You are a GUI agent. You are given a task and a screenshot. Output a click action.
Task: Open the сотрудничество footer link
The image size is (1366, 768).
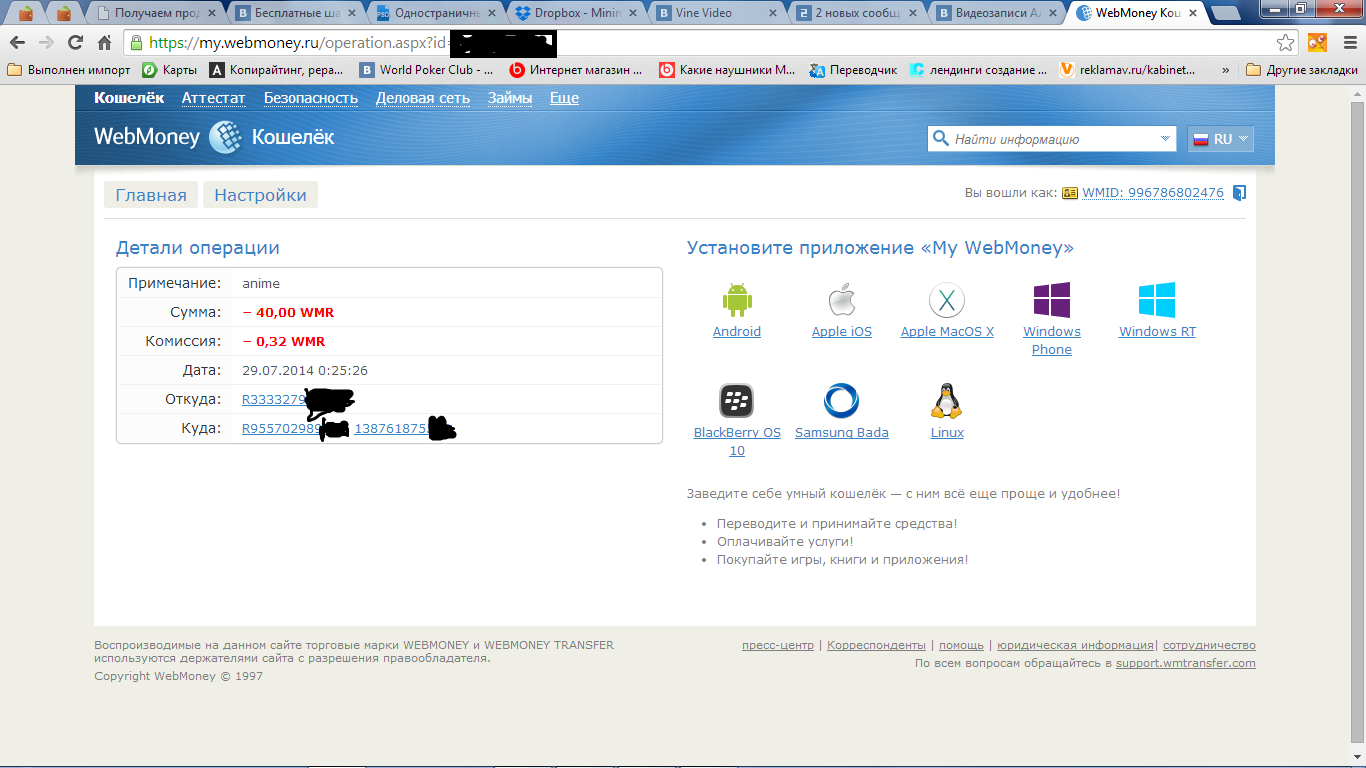[x=1209, y=645]
